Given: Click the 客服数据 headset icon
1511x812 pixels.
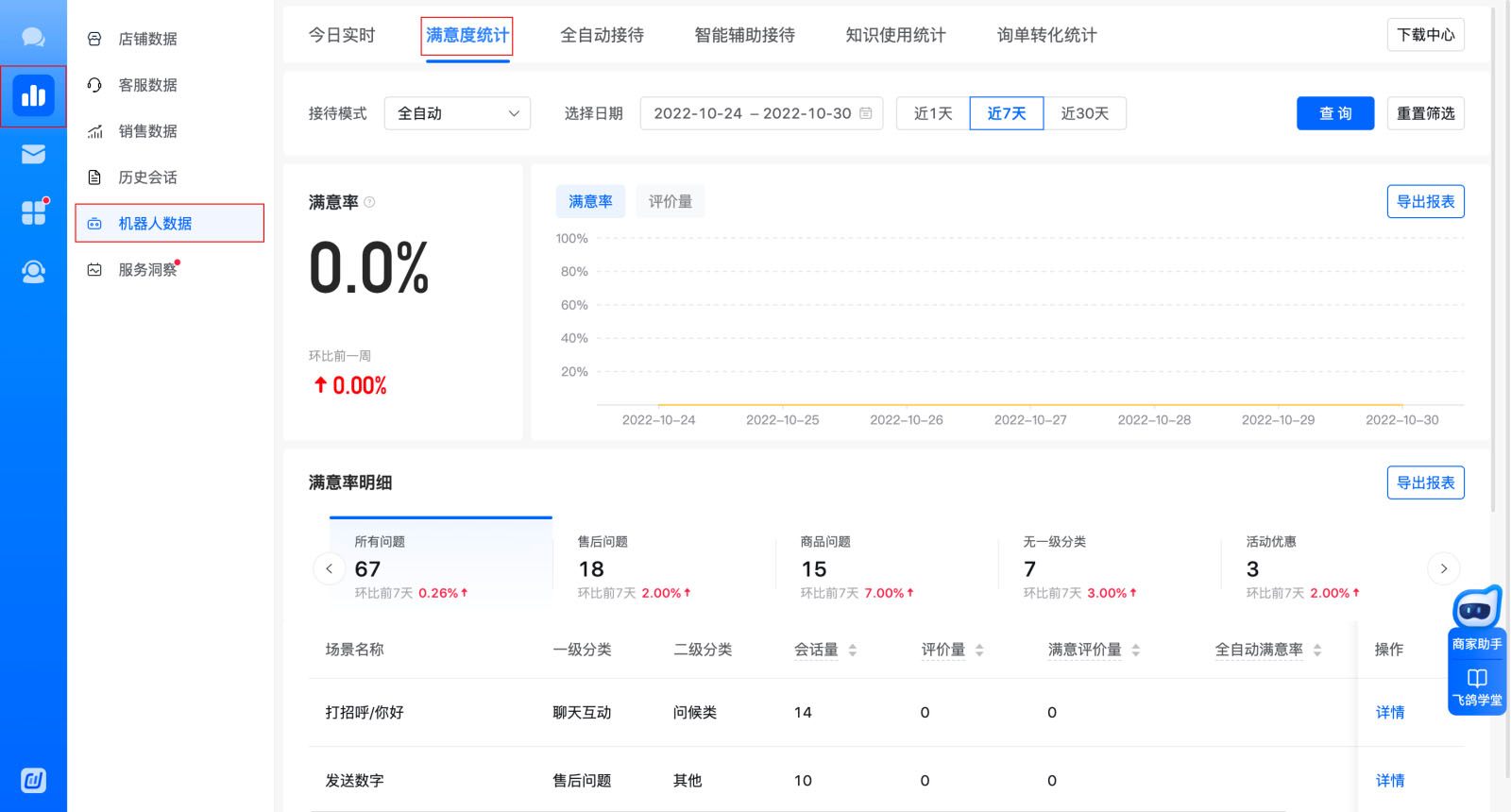Looking at the screenshot, I should [x=94, y=85].
